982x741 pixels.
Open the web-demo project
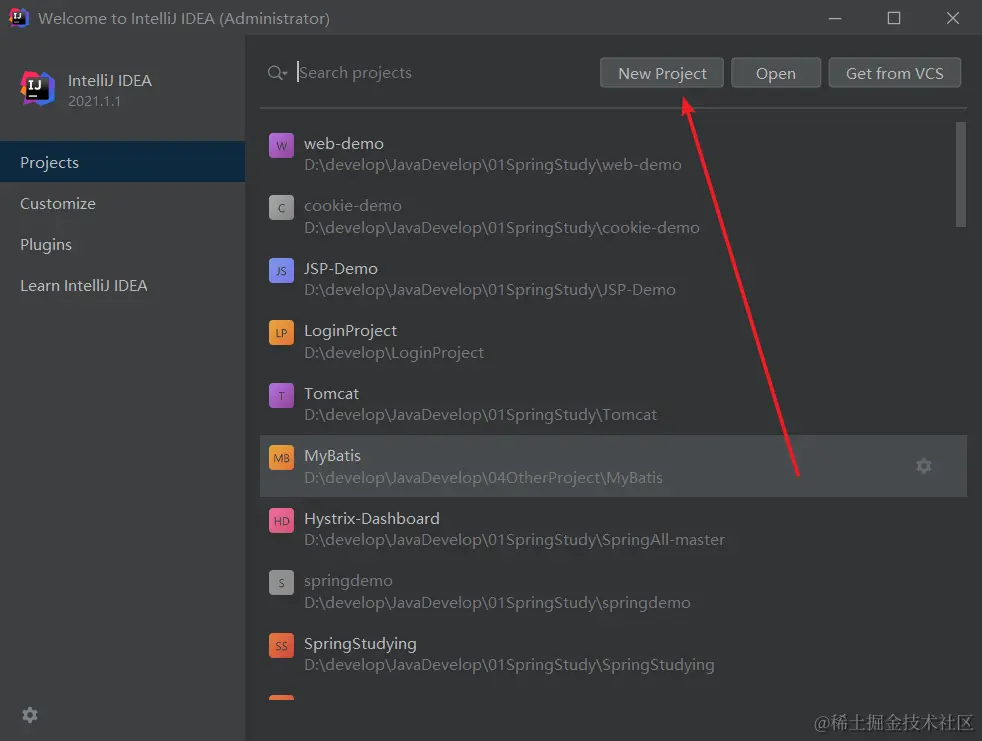coord(613,153)
